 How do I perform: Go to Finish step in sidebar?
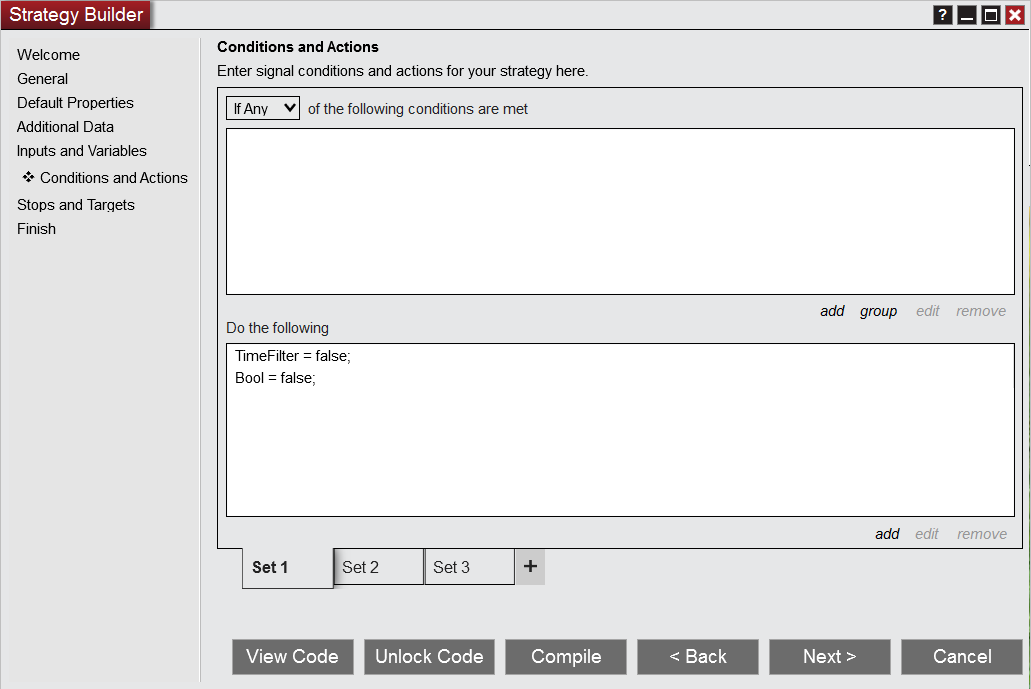(x=37, y=229)
